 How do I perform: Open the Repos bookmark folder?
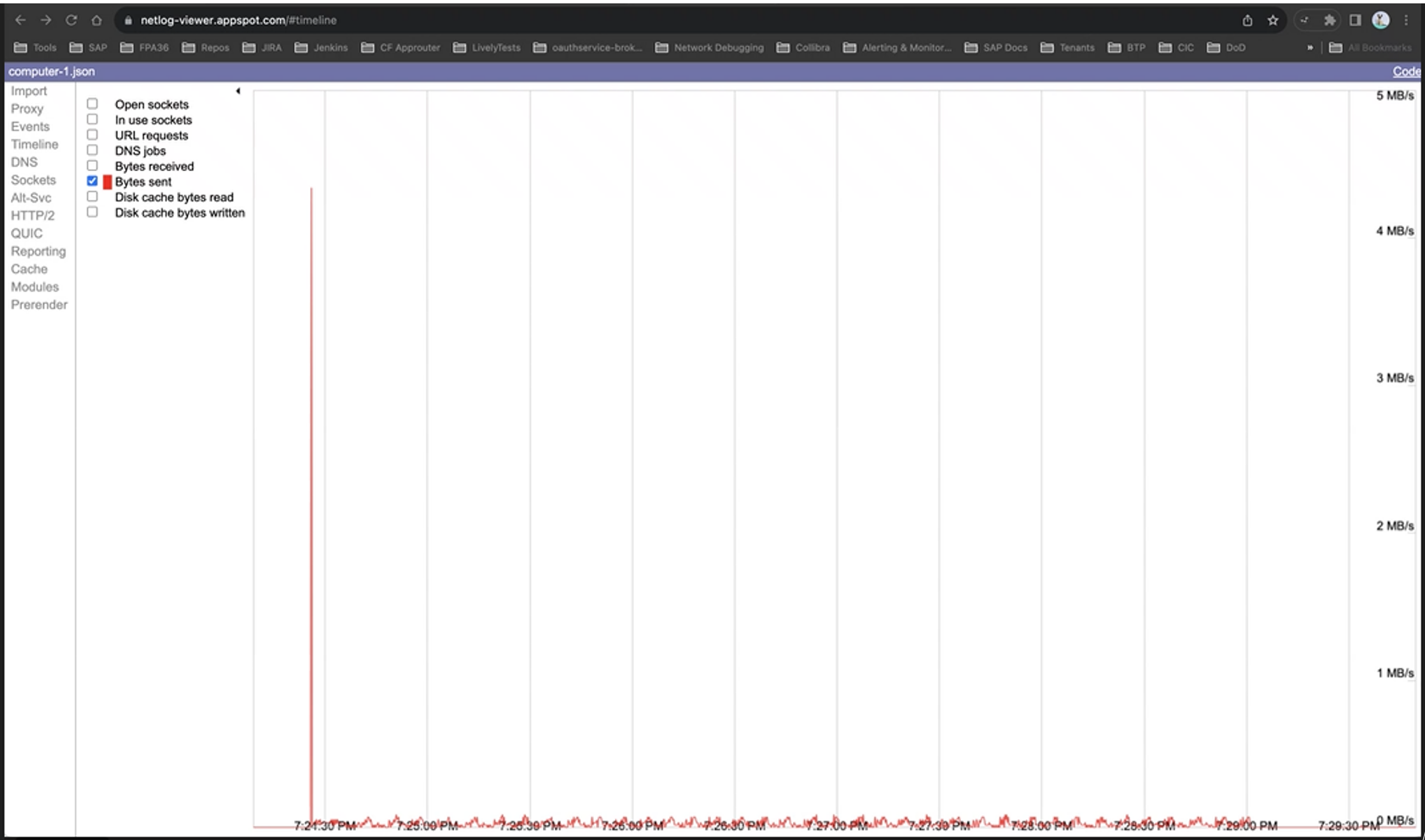206,47
